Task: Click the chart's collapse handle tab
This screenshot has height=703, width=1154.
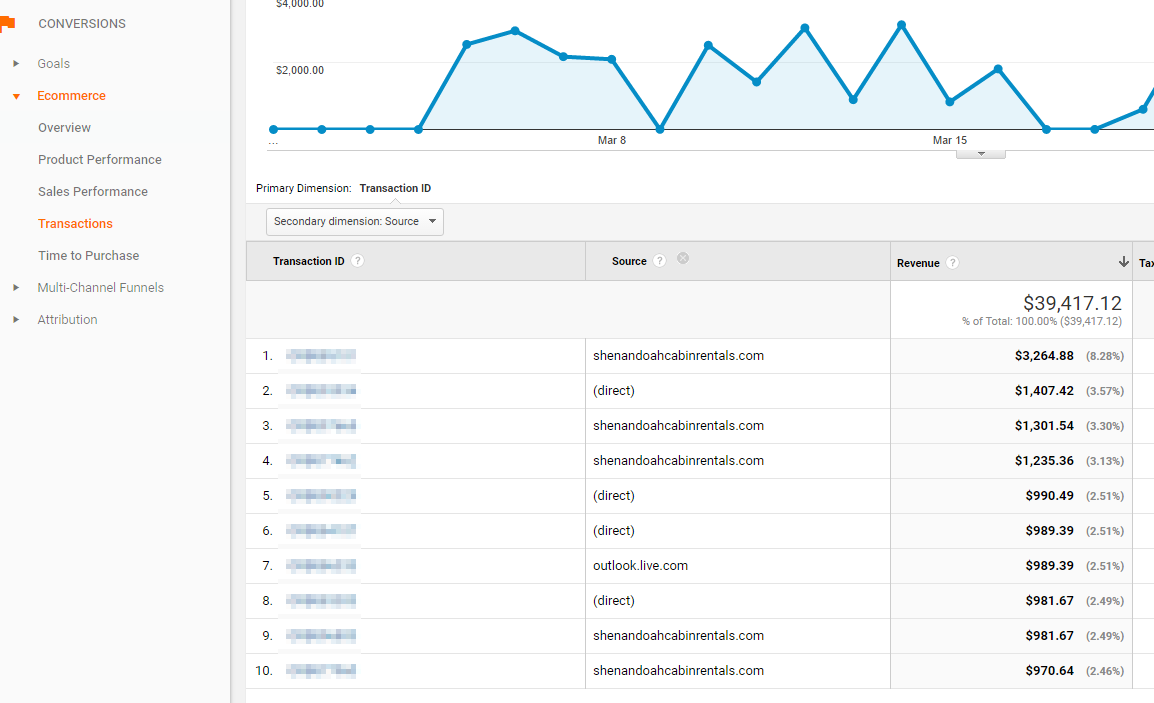Action: (981, 154)
